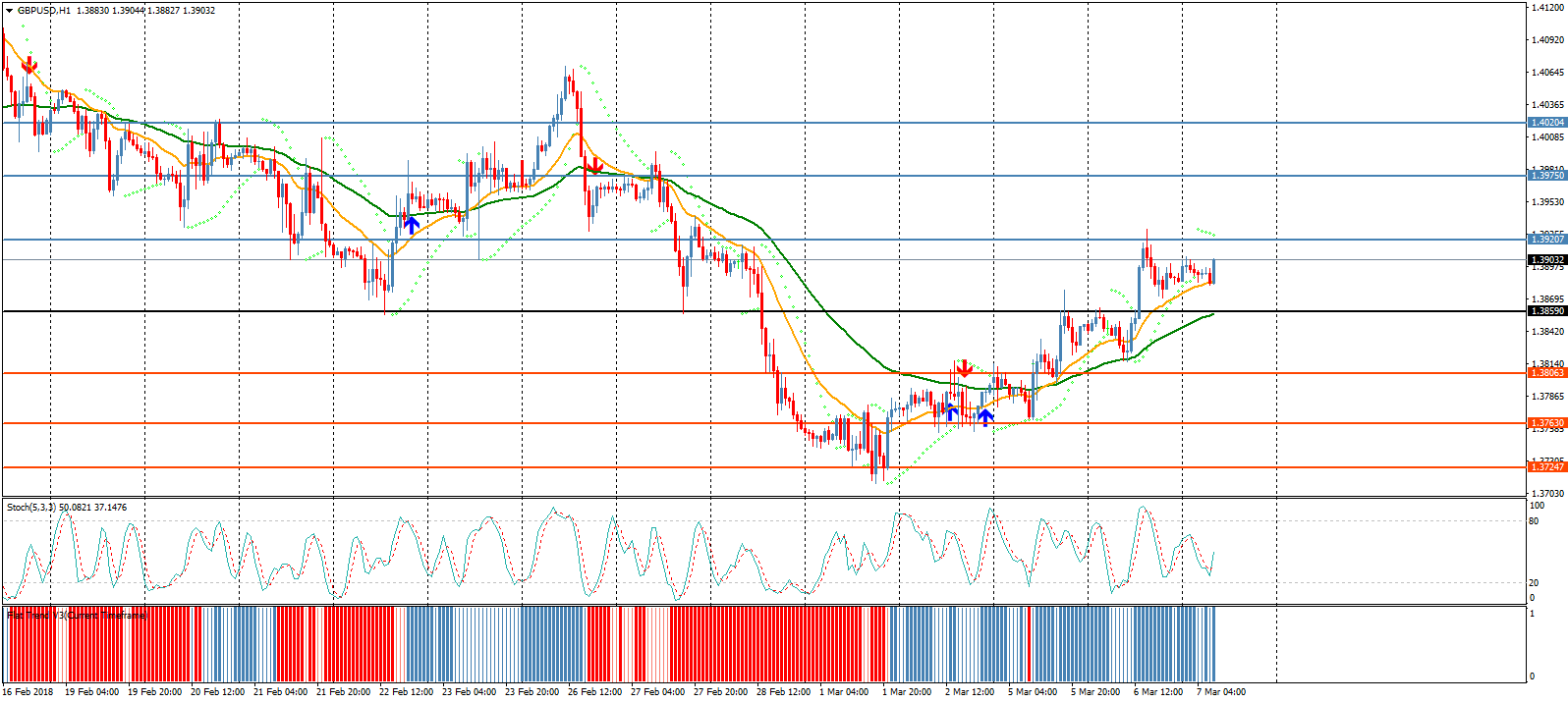
Task: Select the orange 1.38063 support label
Action: [1546, 373]
